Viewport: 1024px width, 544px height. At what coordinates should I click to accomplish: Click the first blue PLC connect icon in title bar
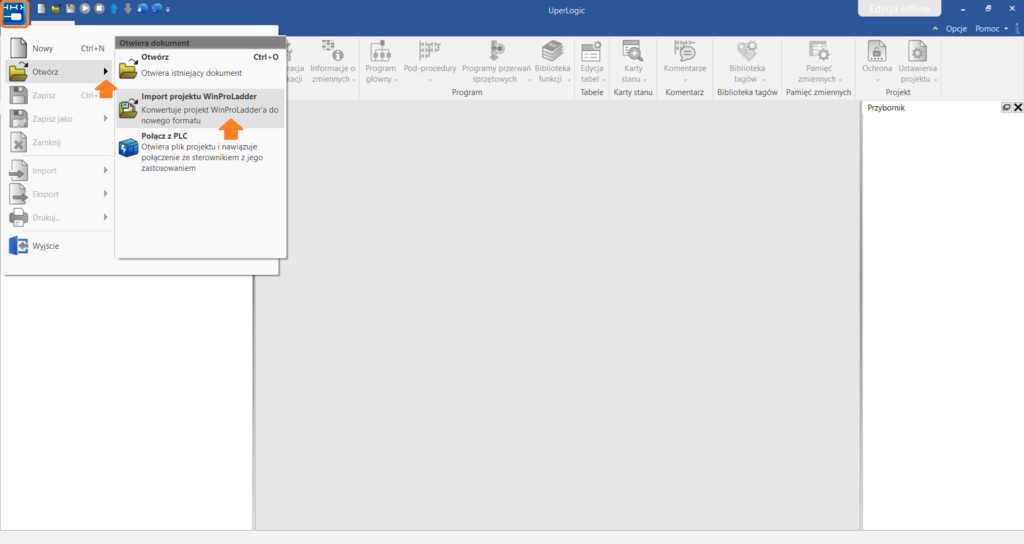pos(142,9)
